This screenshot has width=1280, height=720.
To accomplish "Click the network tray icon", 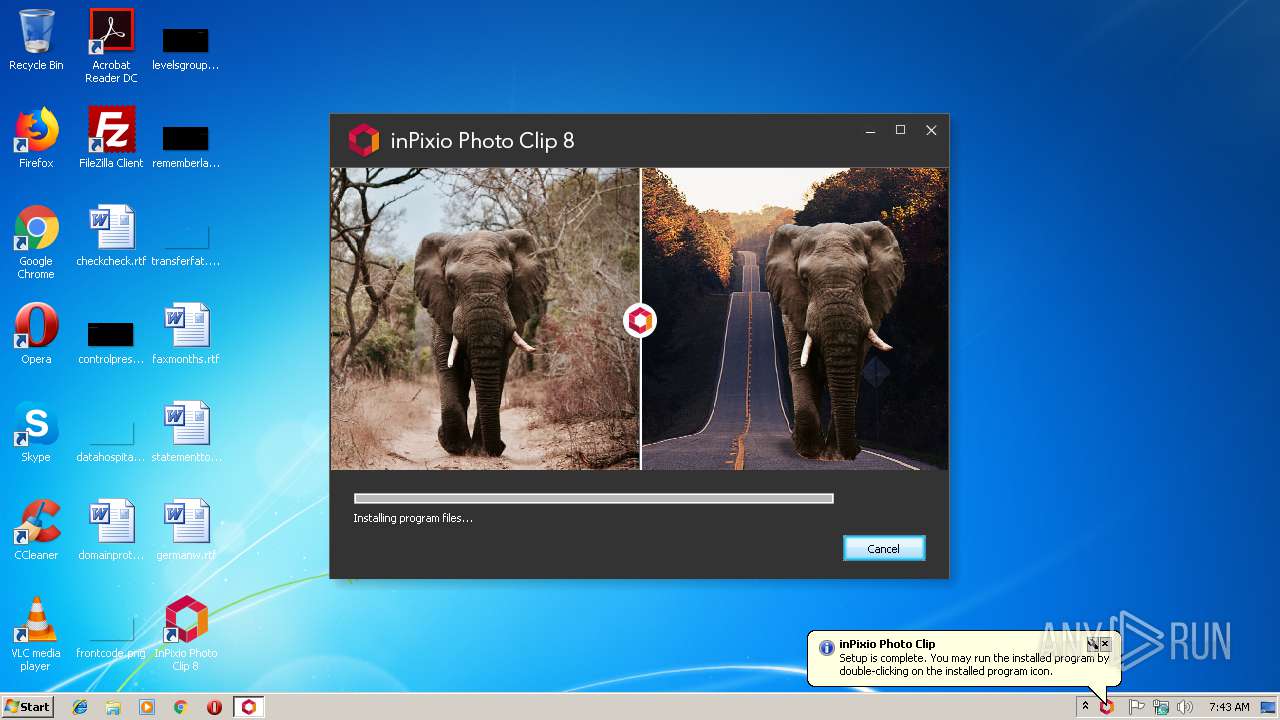I will click(x=1160, y=707).
